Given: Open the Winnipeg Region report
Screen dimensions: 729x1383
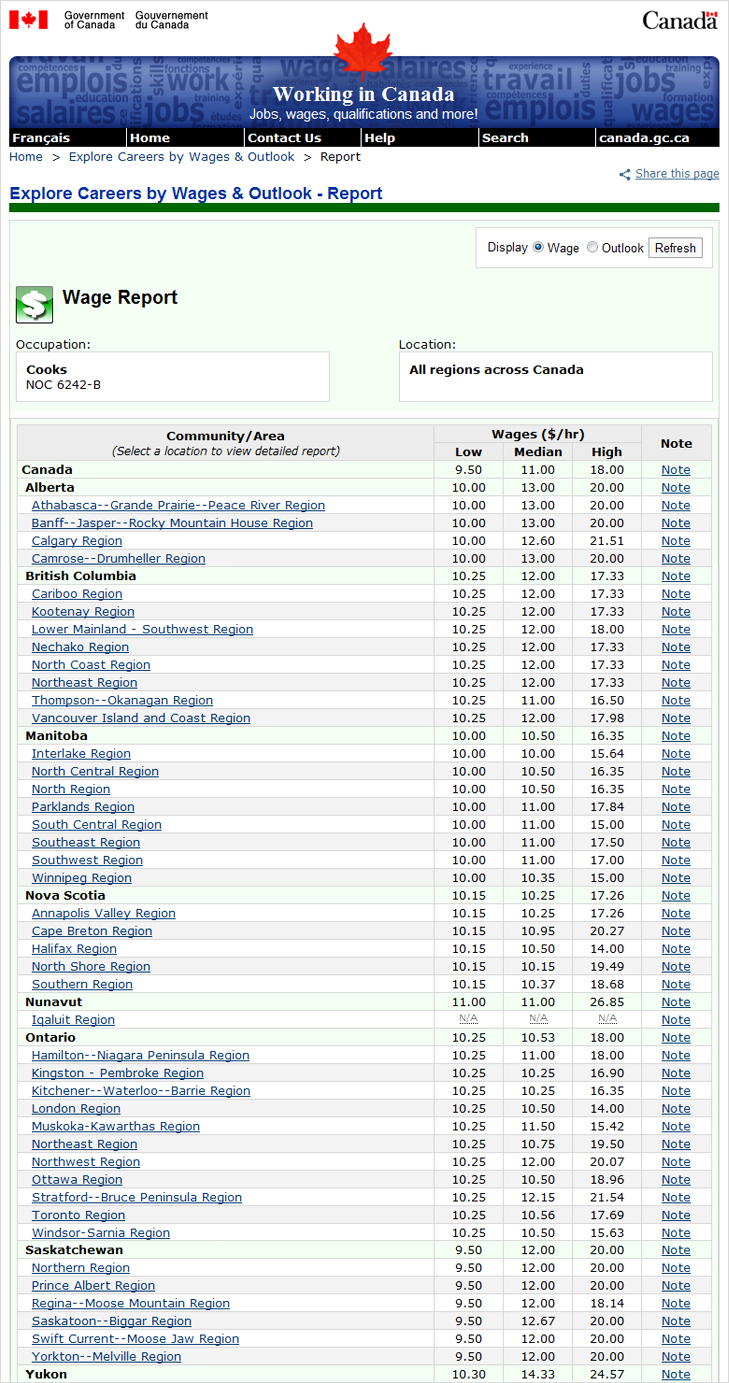Looking at the screenshot, I should coord(82,878).
